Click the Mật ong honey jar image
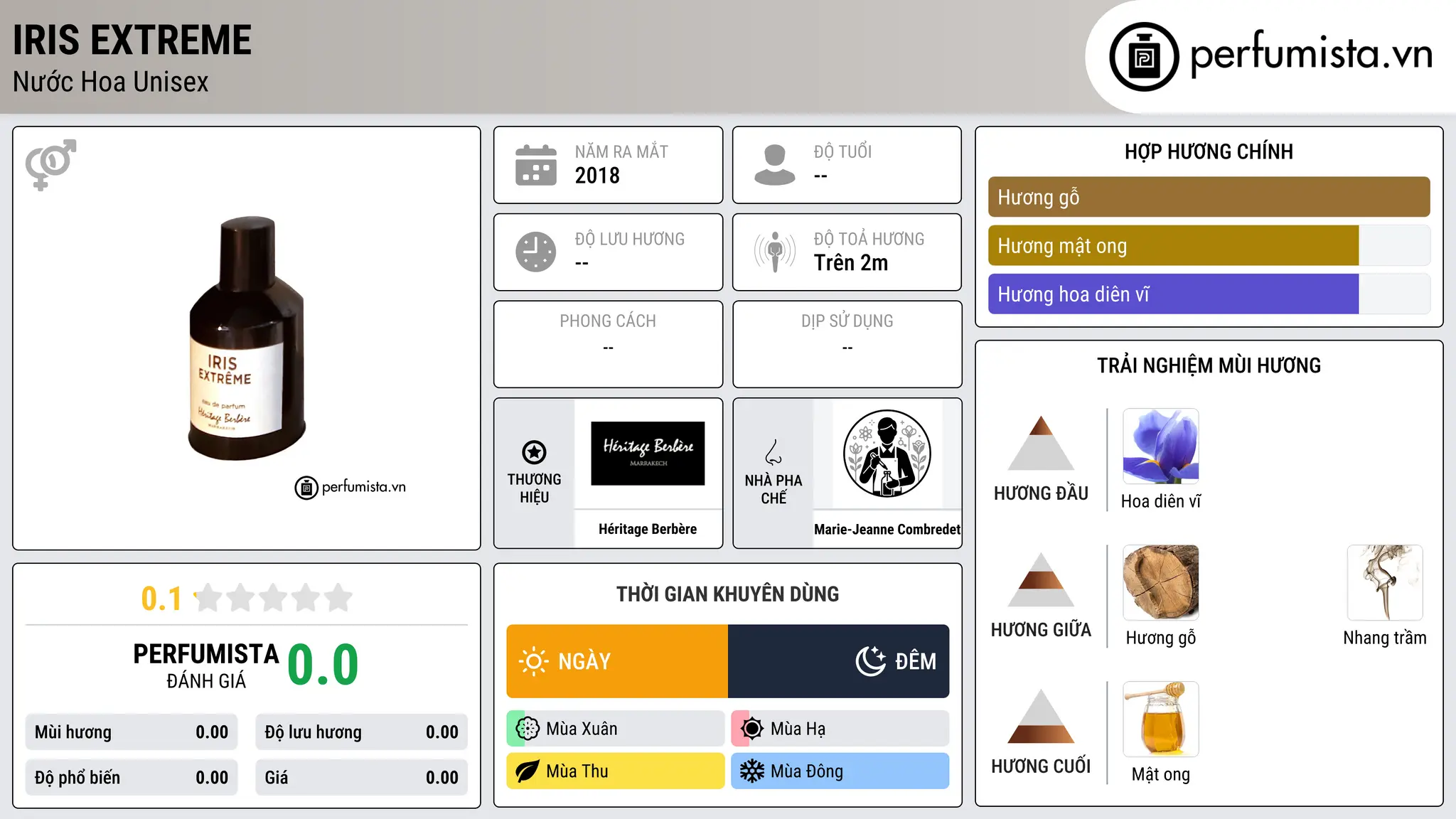The image size is (1456, 819). (1161, 719)
